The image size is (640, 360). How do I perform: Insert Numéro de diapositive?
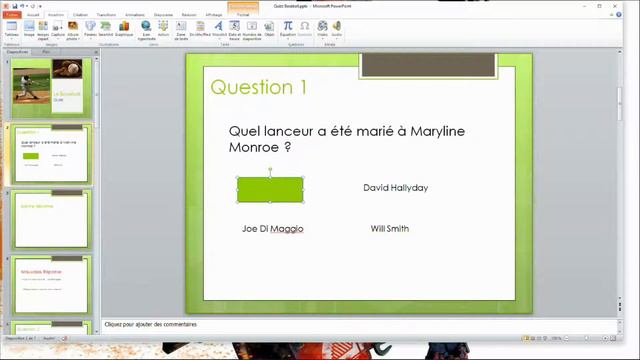[x=252, y=30]
